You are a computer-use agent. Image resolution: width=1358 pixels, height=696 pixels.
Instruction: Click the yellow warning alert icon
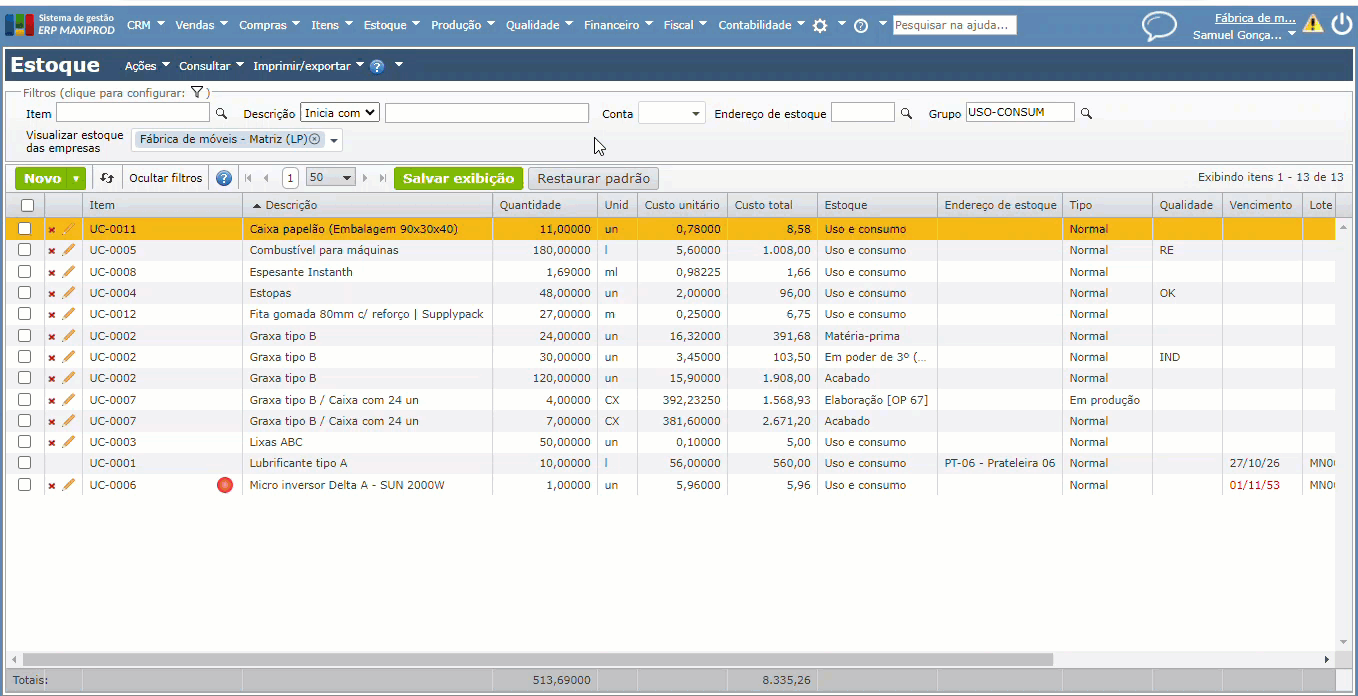pos(1312,25)
